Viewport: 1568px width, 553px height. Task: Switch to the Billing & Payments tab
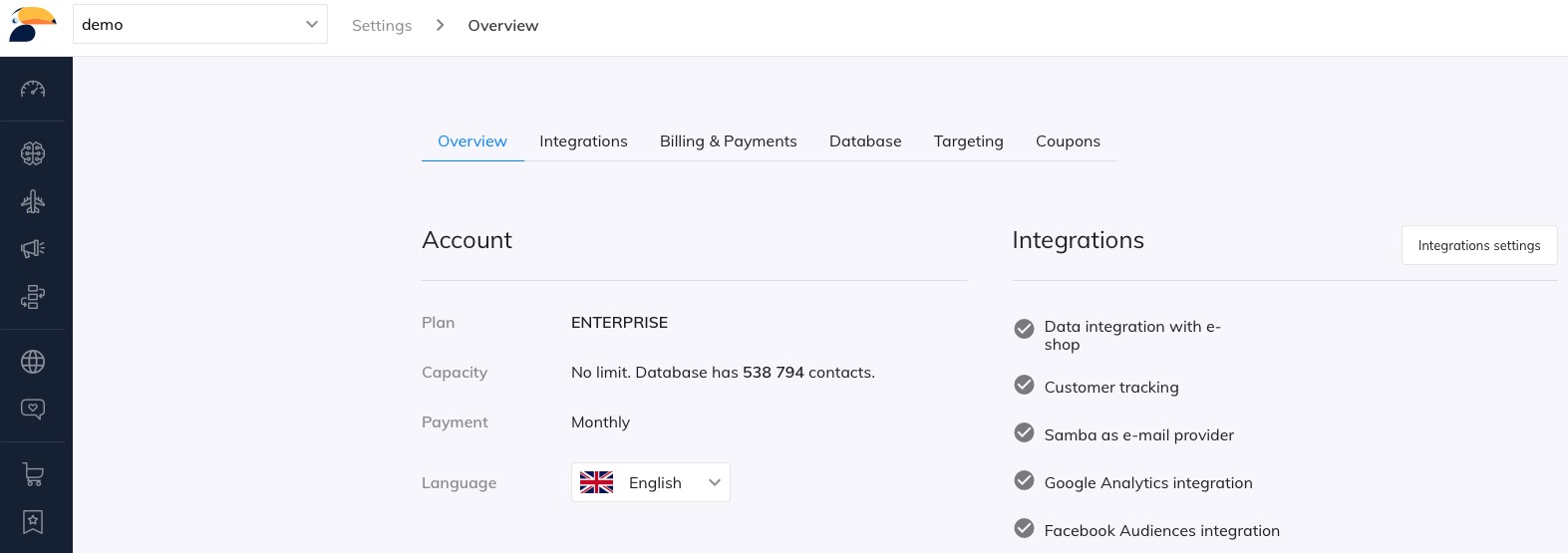click(728, 141)
